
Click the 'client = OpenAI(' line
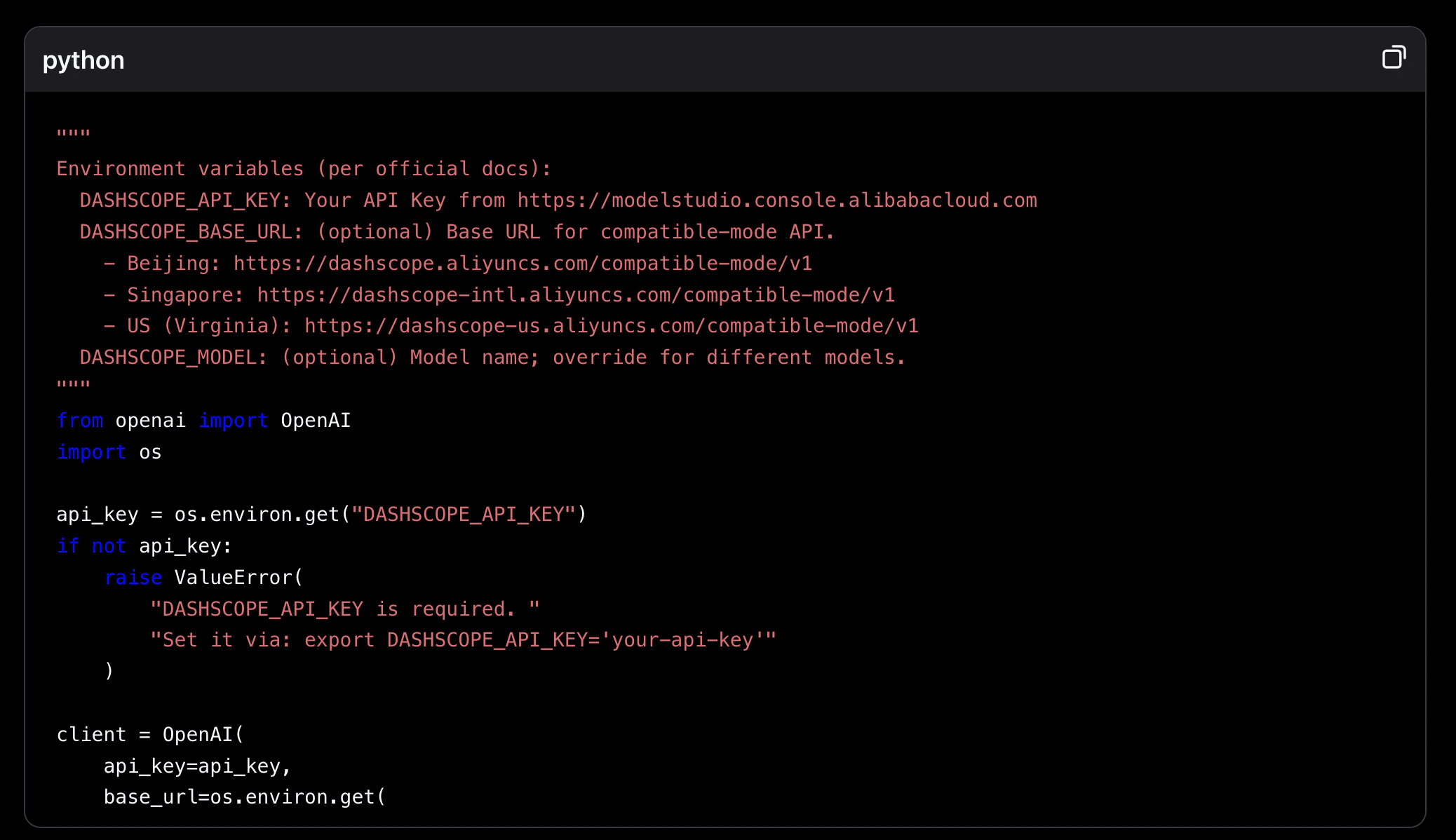tap(150, 735)
